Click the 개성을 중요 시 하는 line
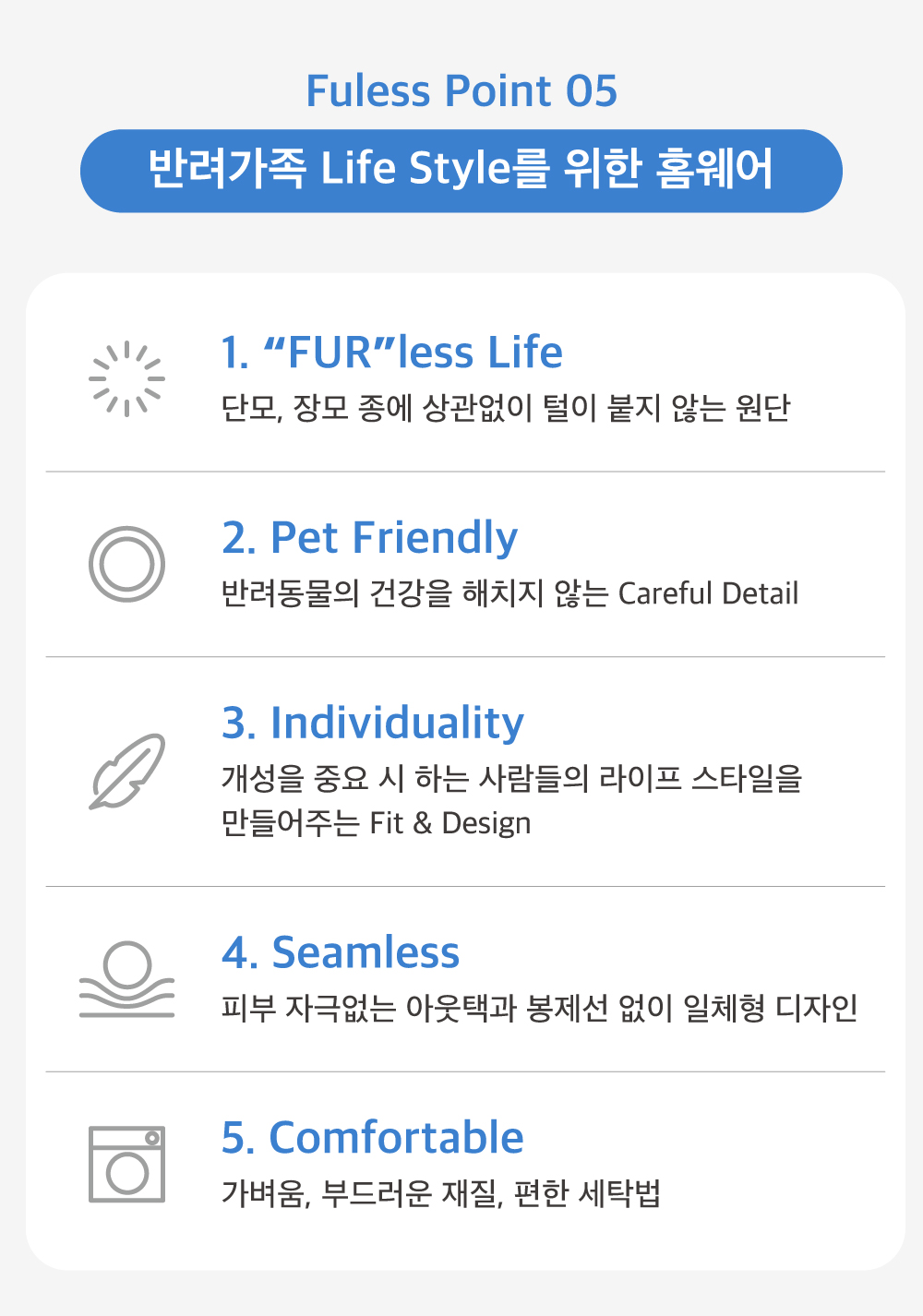Viewport: 923px width, 1316px height. pos(511,779)
